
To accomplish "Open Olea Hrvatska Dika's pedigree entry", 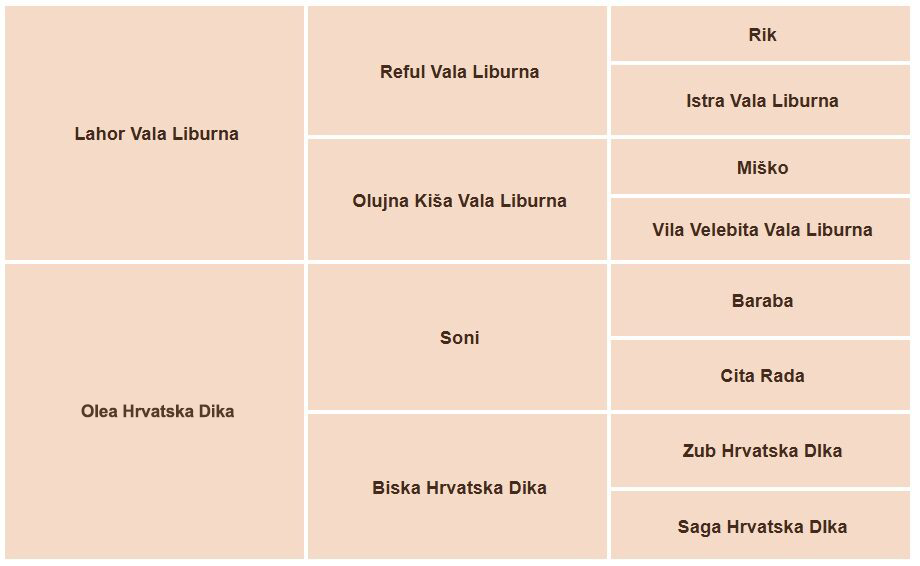I will pos(157,411).
